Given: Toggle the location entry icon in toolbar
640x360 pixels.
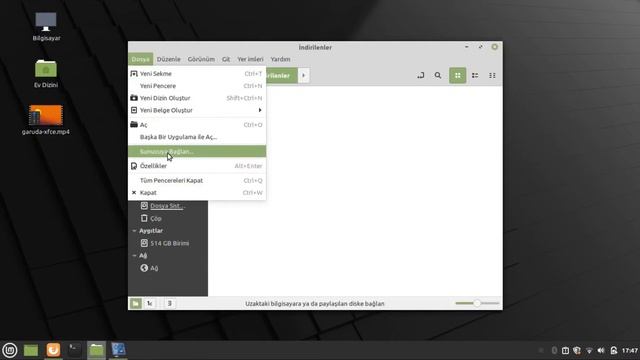Looking at the screenshot, I should click(x=420, y=76).
